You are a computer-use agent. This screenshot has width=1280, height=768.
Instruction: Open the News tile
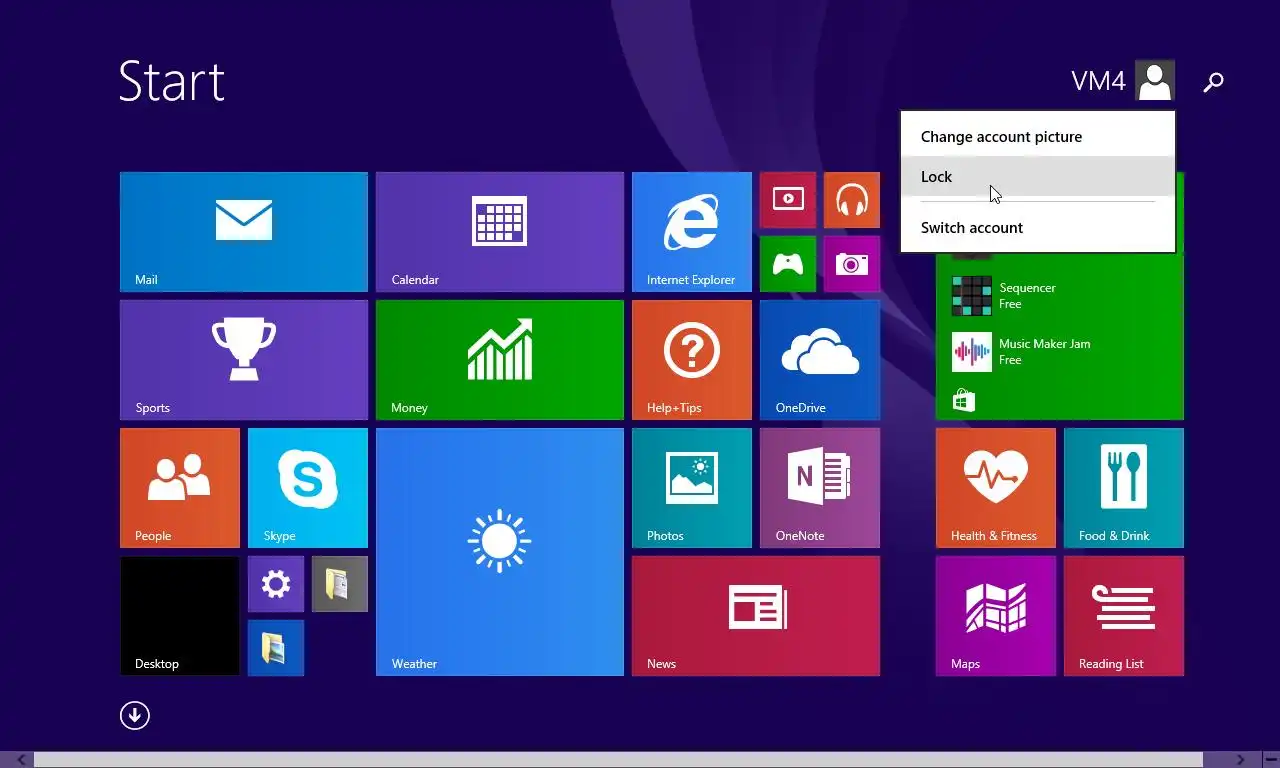(x=756, y=616)
